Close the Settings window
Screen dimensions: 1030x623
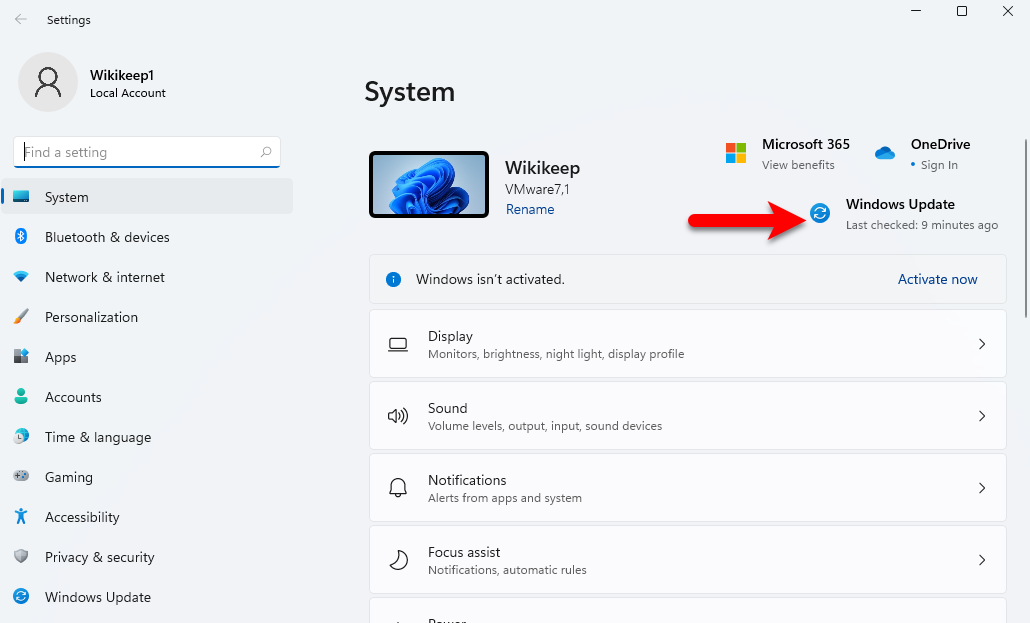[1008, 11]
